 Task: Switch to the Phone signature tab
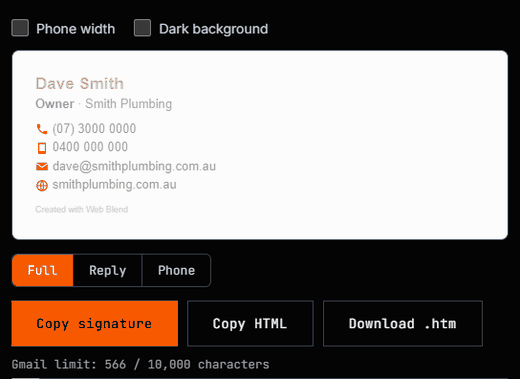click(176, 270)
